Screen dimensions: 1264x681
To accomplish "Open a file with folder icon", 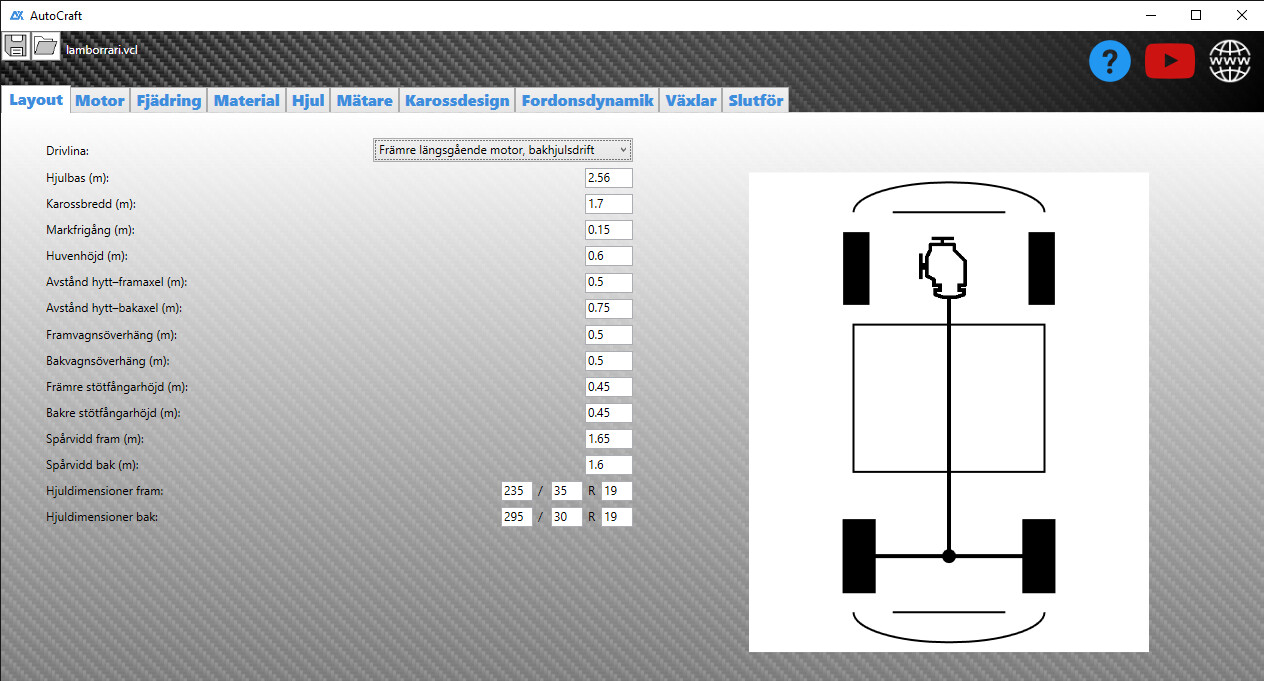I will pos(46,46).
